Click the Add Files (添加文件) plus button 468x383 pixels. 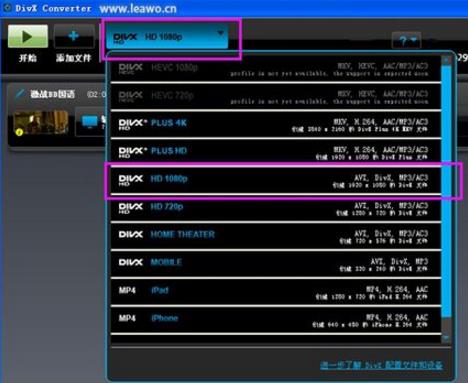point(74,36)
